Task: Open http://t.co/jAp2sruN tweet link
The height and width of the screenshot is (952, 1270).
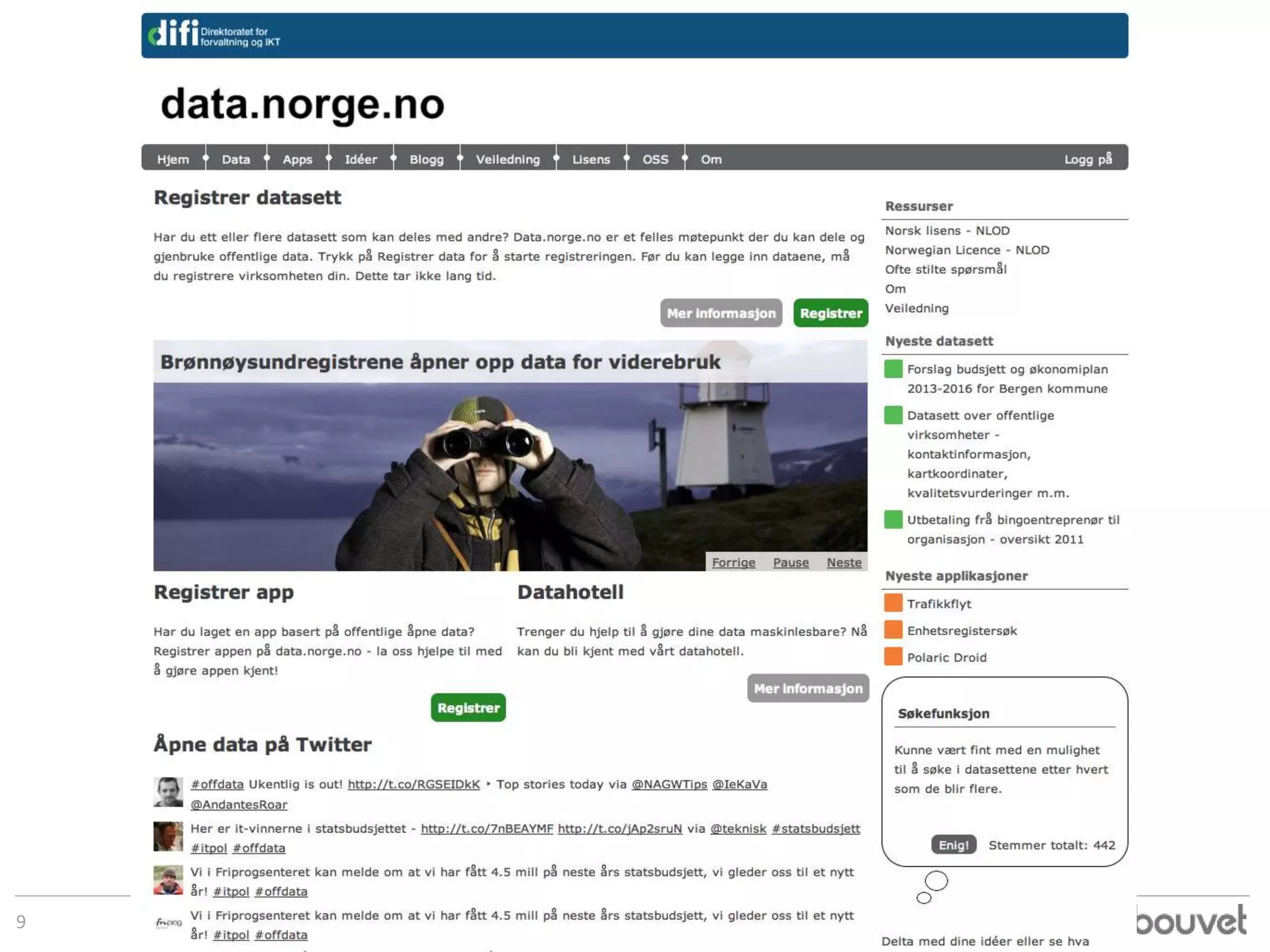Action: (619, 829)
